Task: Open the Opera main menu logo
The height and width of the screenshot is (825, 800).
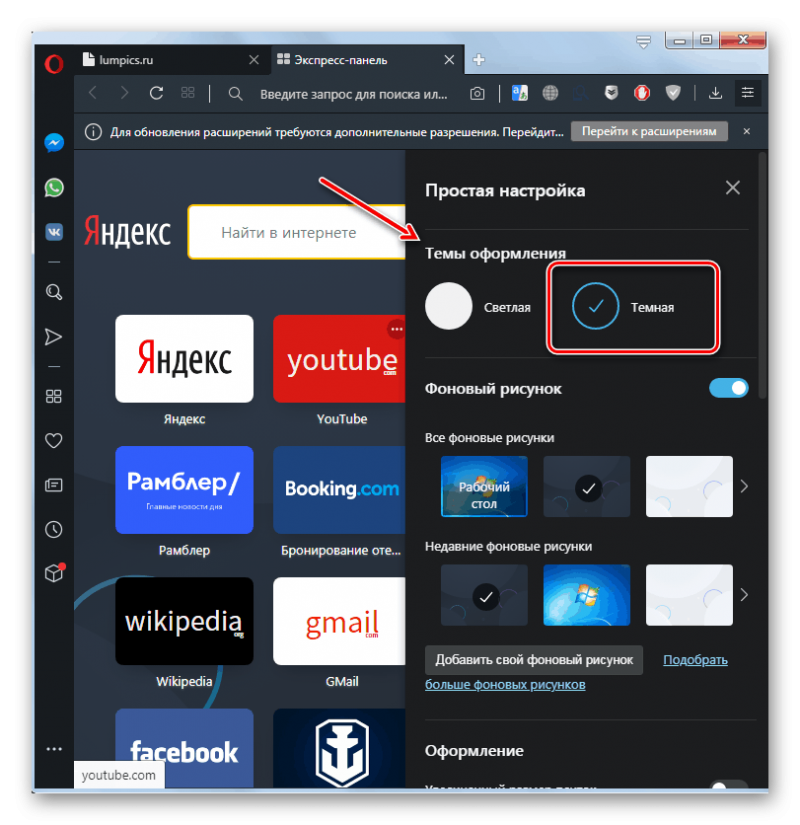Action: pyautogui.click(x=54, y=64)
